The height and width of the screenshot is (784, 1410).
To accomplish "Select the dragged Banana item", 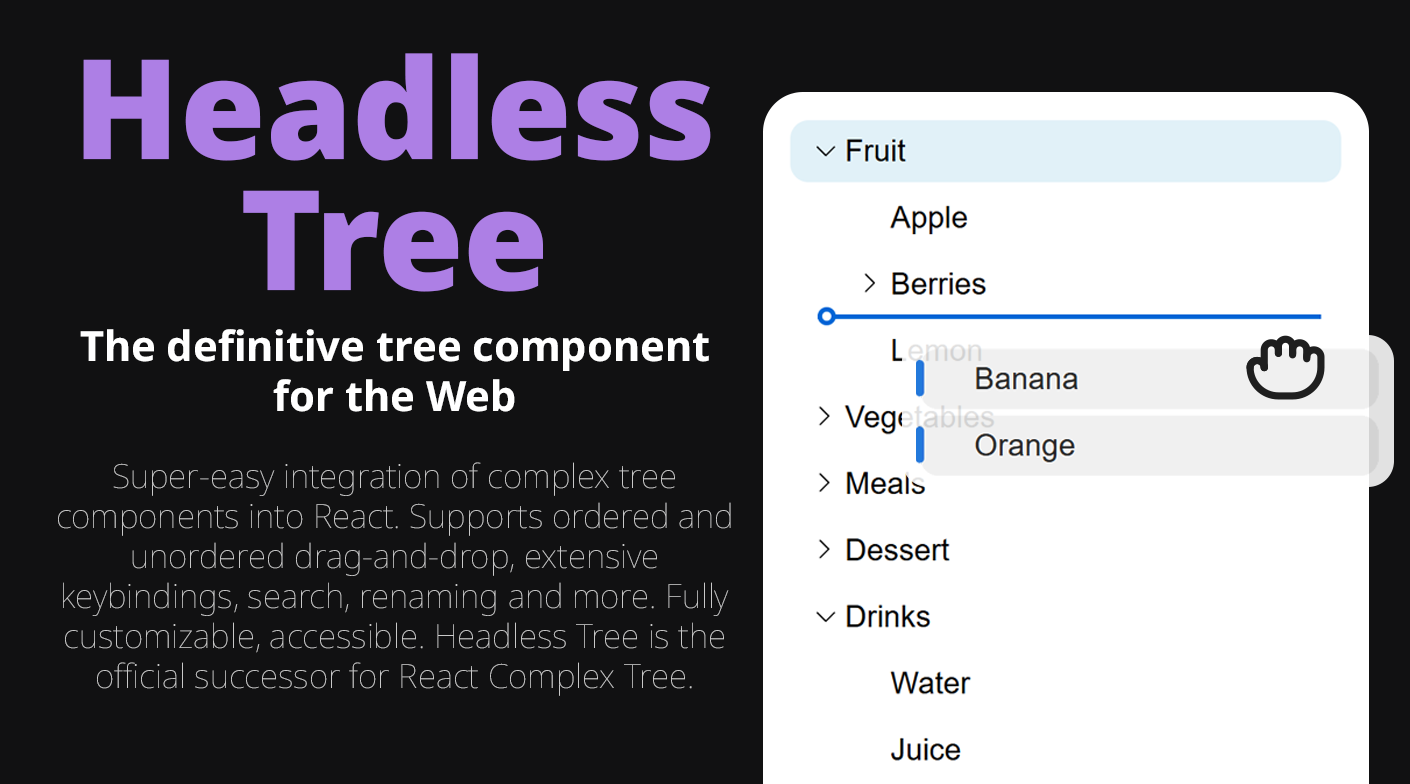I will tap(1025, 378).
